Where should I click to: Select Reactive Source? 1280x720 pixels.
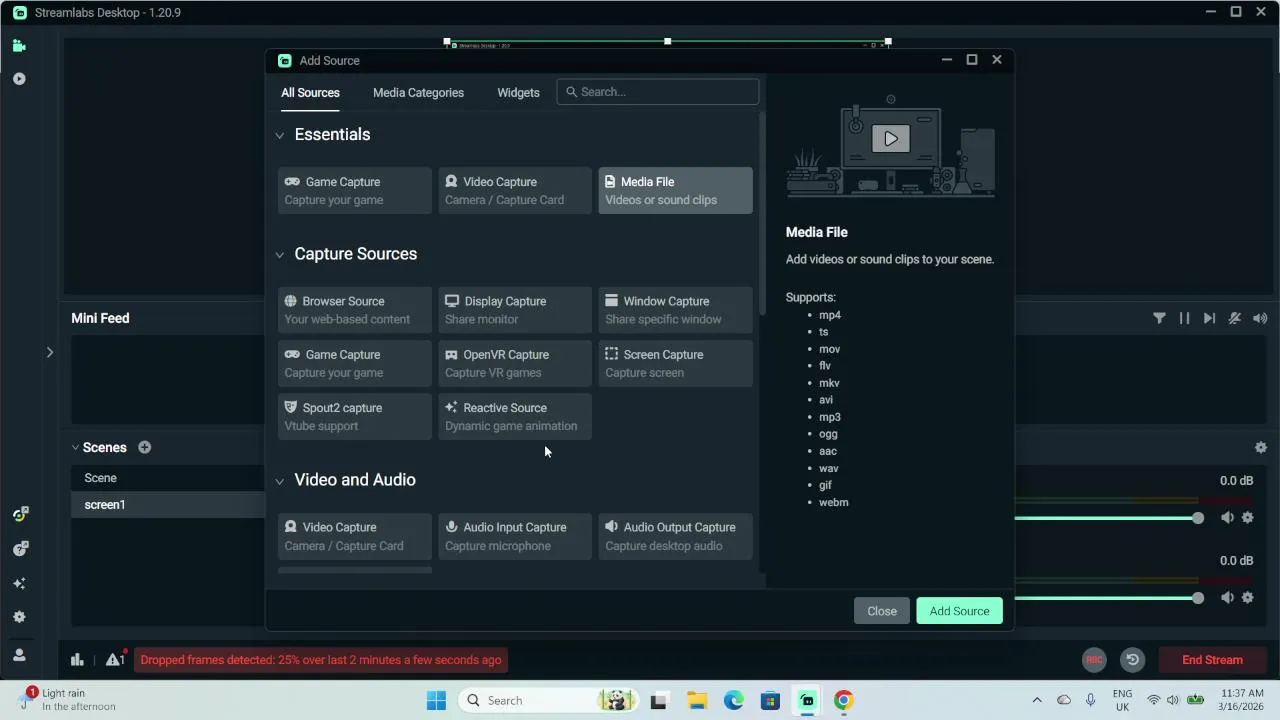point(515,416)
